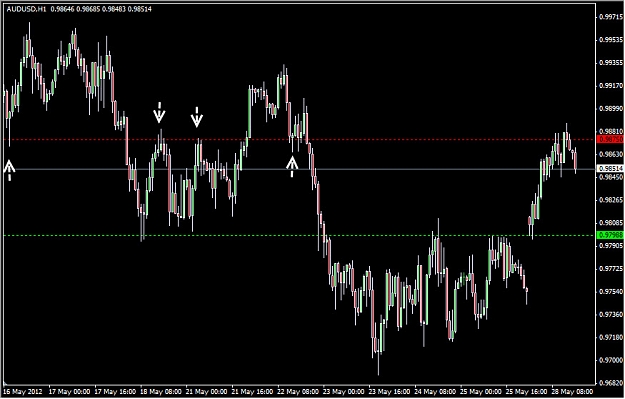Screen dimensions: 625x399
Task: Click price axis label 0.99355
Action: coord(612,63)
